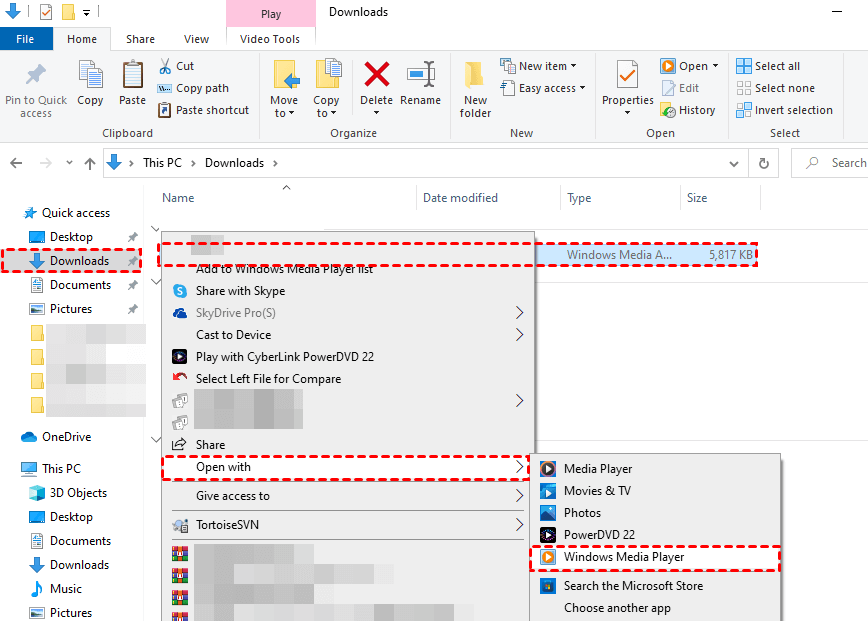Open file History
The width and height of the screenshot is (868, 621).
click(688, 110)
